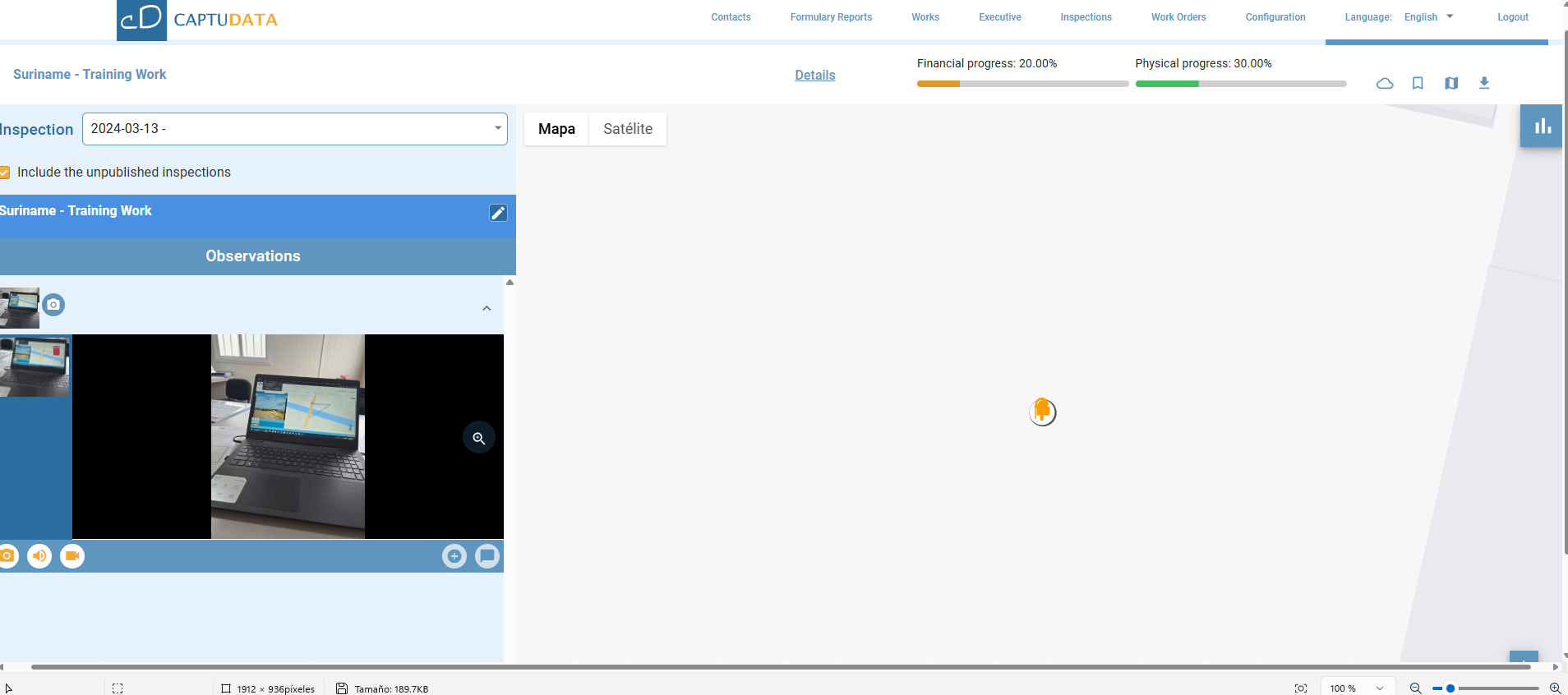Screen dimensions: 1568x695
Task: Click the add plus circle icon
Action: 454,556
